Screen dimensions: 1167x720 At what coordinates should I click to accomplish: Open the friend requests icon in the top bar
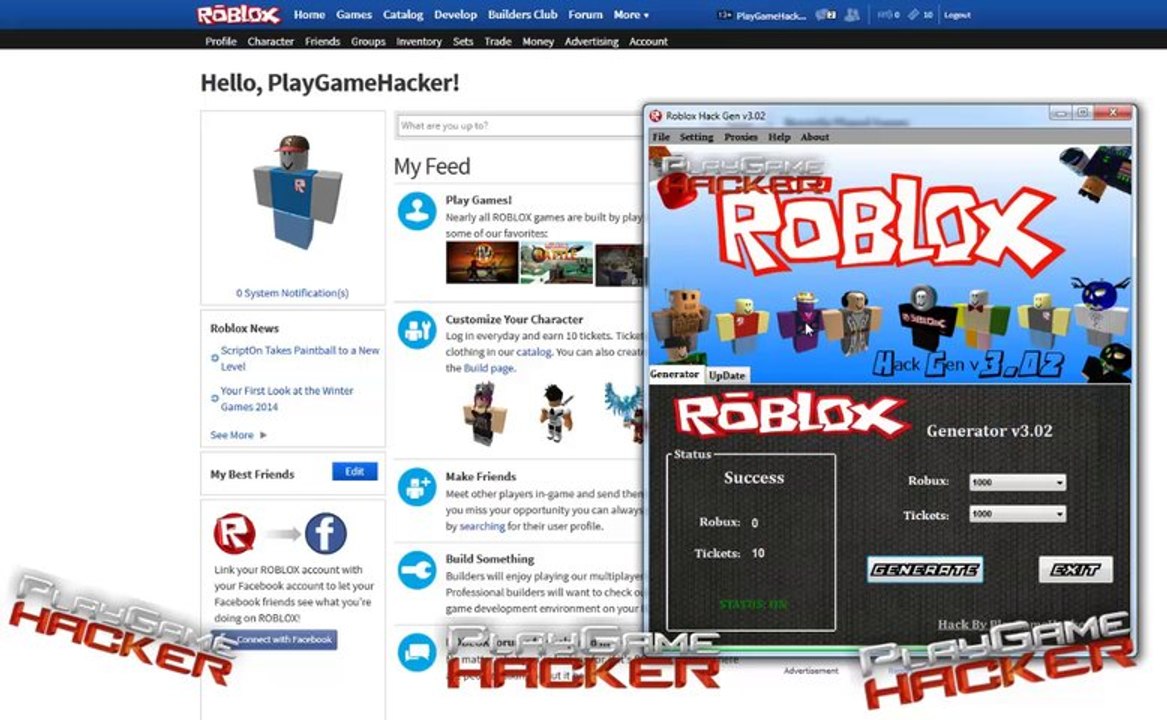coord(852,15)
